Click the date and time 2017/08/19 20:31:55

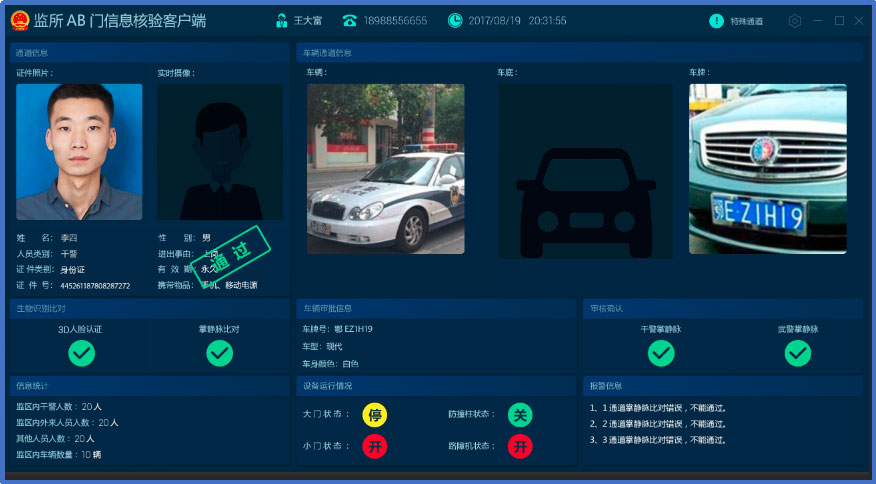coord(517,21)
